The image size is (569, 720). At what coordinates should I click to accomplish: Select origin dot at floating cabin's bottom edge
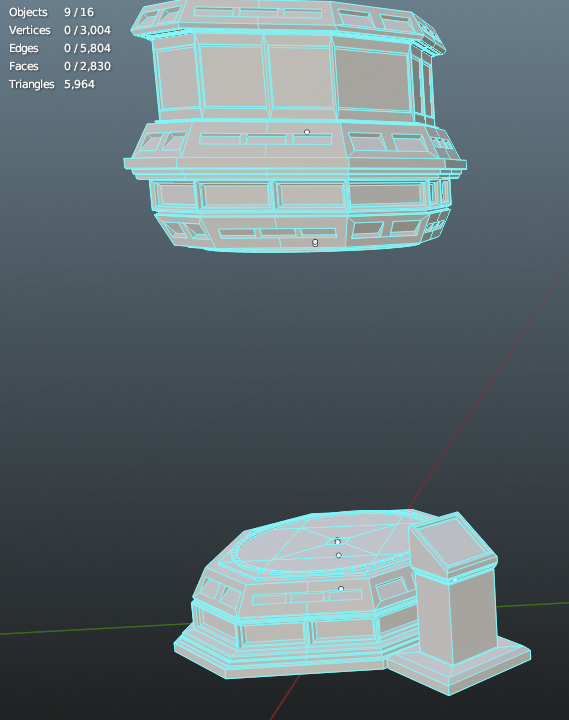pos(315,242)
